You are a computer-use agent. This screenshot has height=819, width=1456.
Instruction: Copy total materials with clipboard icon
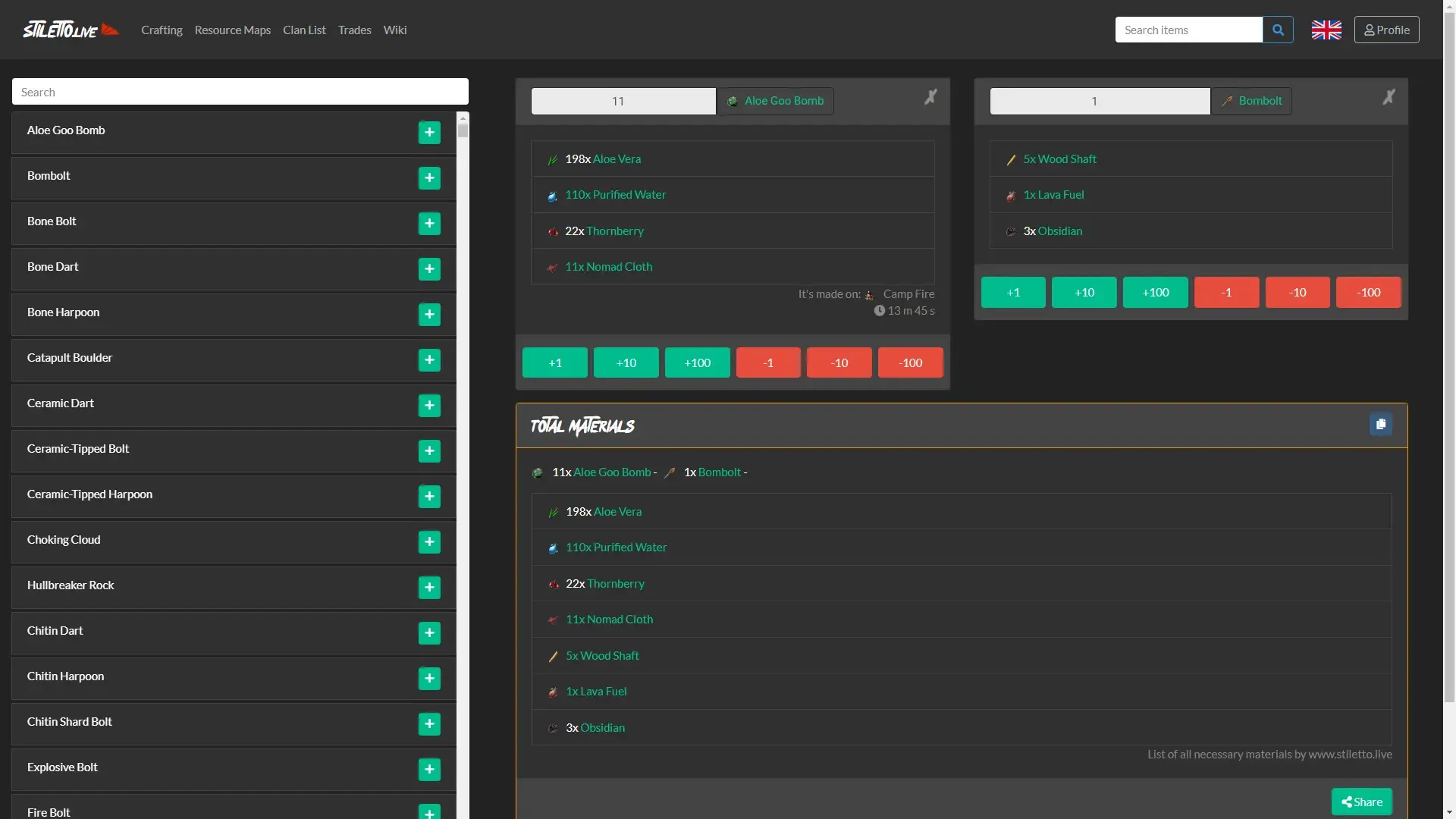coord(1381,424)
